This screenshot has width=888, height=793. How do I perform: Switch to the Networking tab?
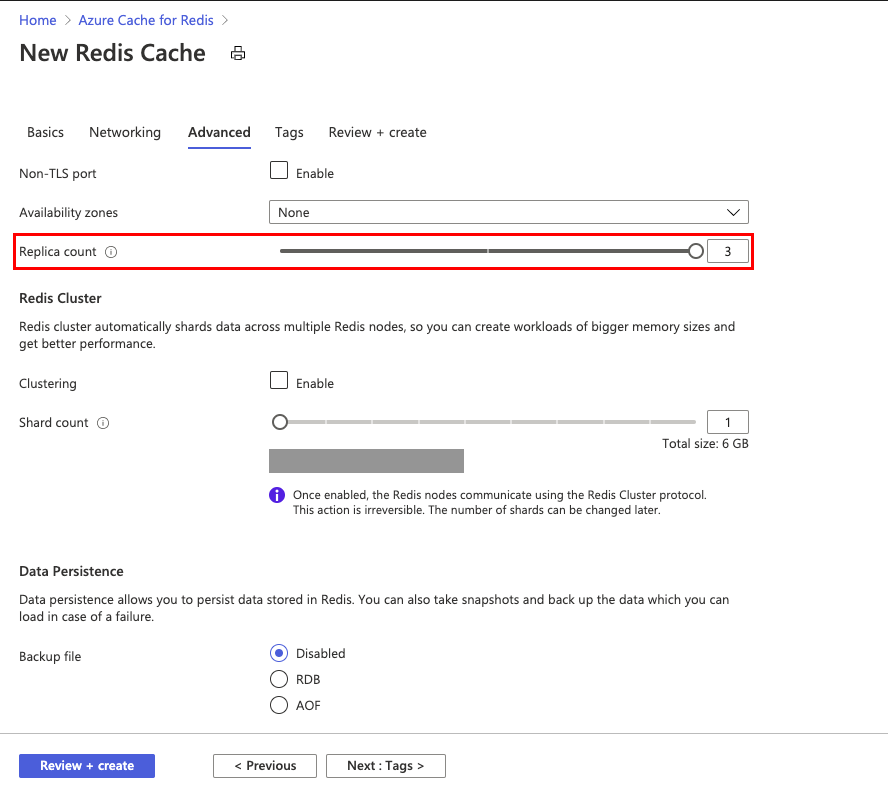point(125,133)
